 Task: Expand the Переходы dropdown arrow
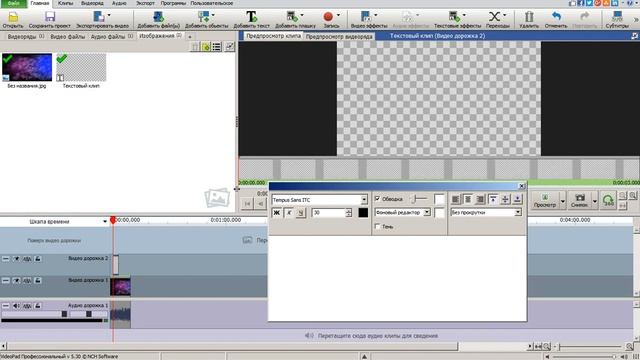tap(505, 15)
